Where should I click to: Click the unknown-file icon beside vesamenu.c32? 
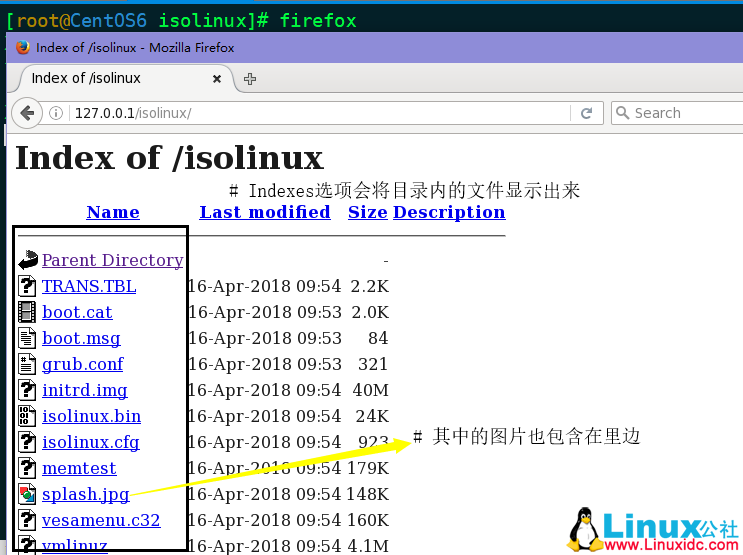coord(27,520)
